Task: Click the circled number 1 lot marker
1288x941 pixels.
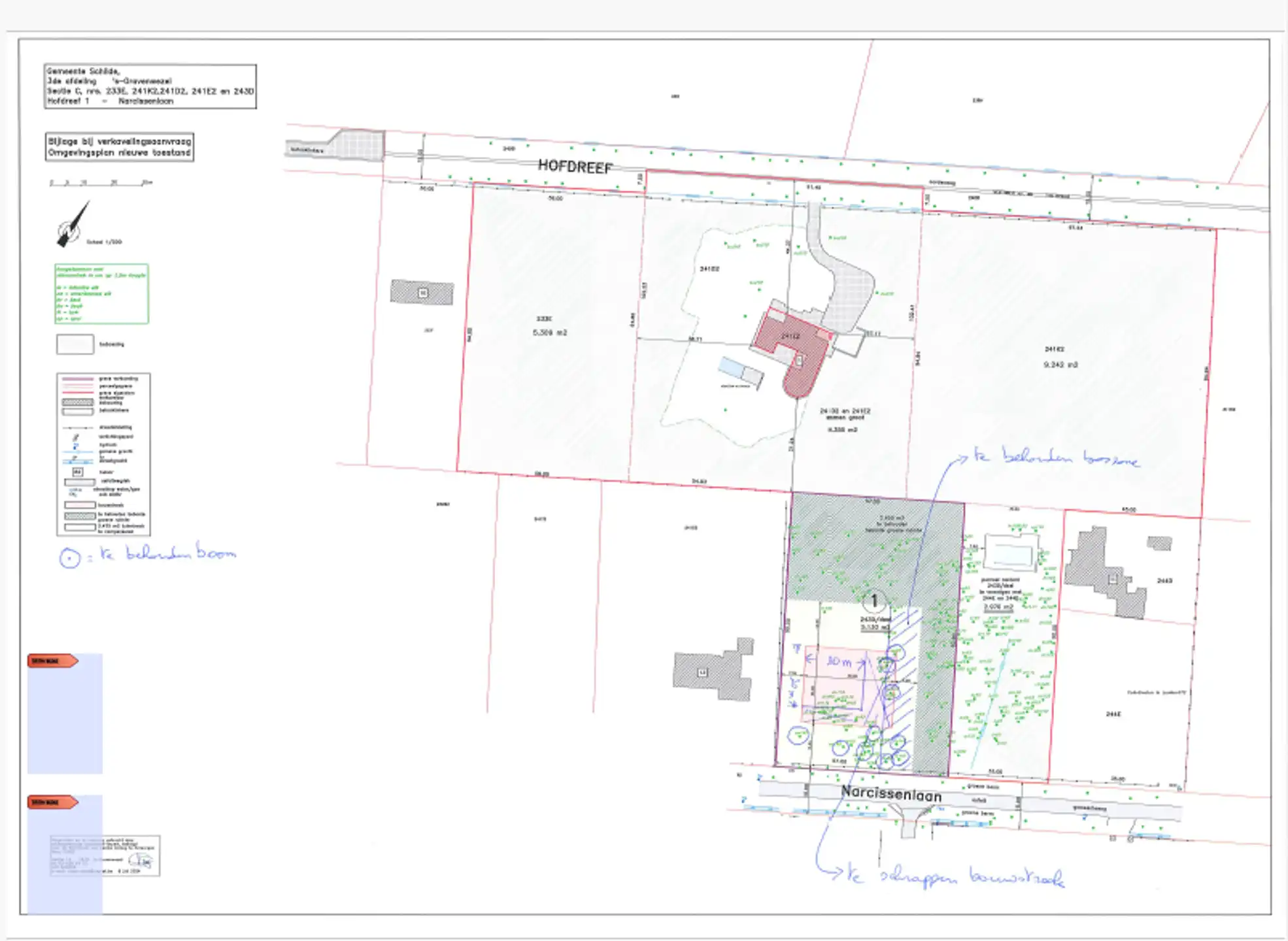Action: (x=873, y=601)
